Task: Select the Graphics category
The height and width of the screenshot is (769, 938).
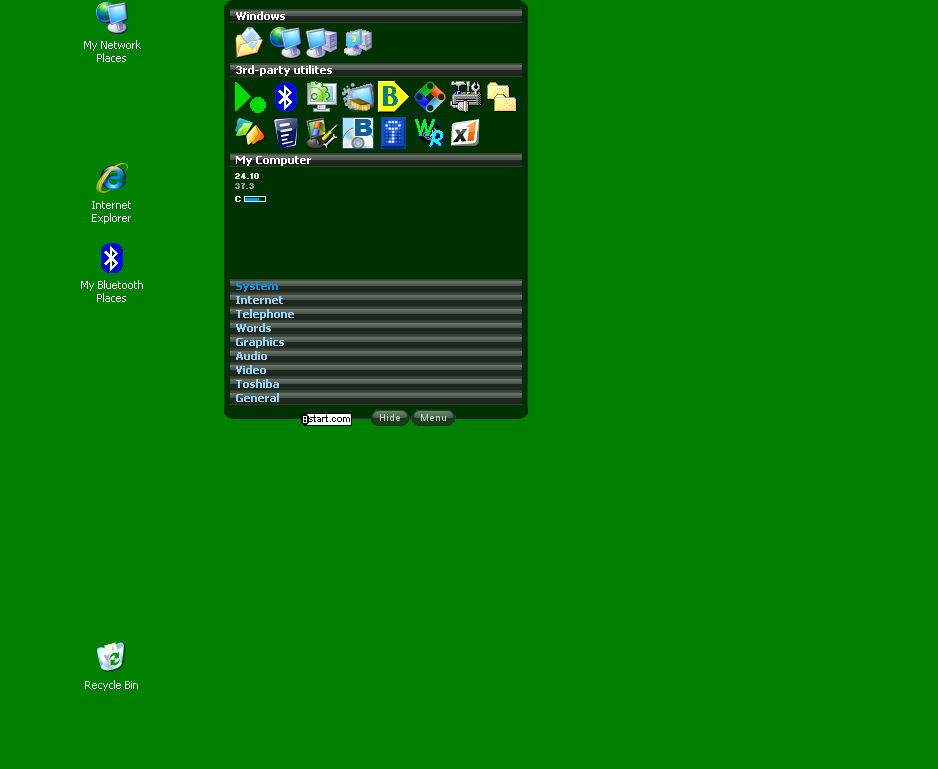Action: tap(376, 342)
